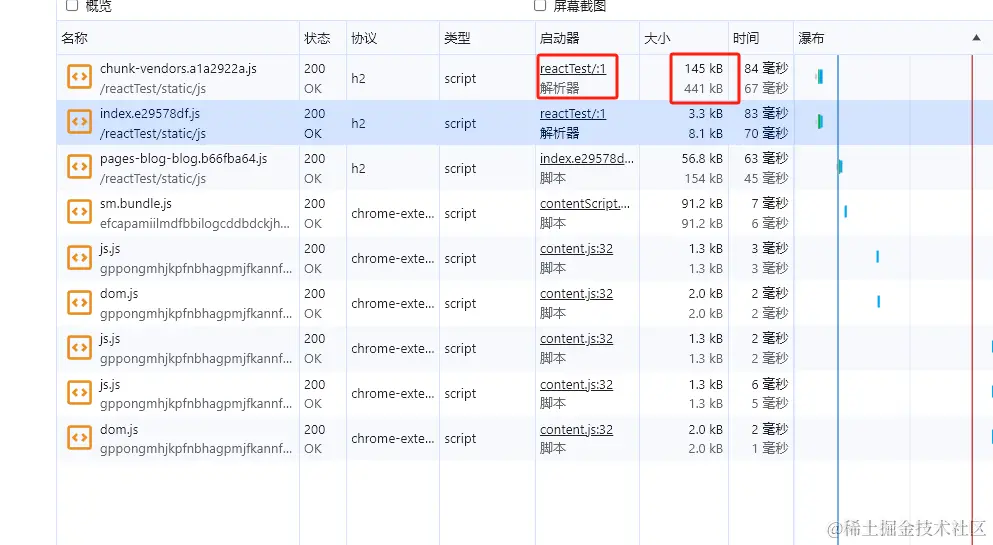Click 63 毫秒 time value

(766, 158)
